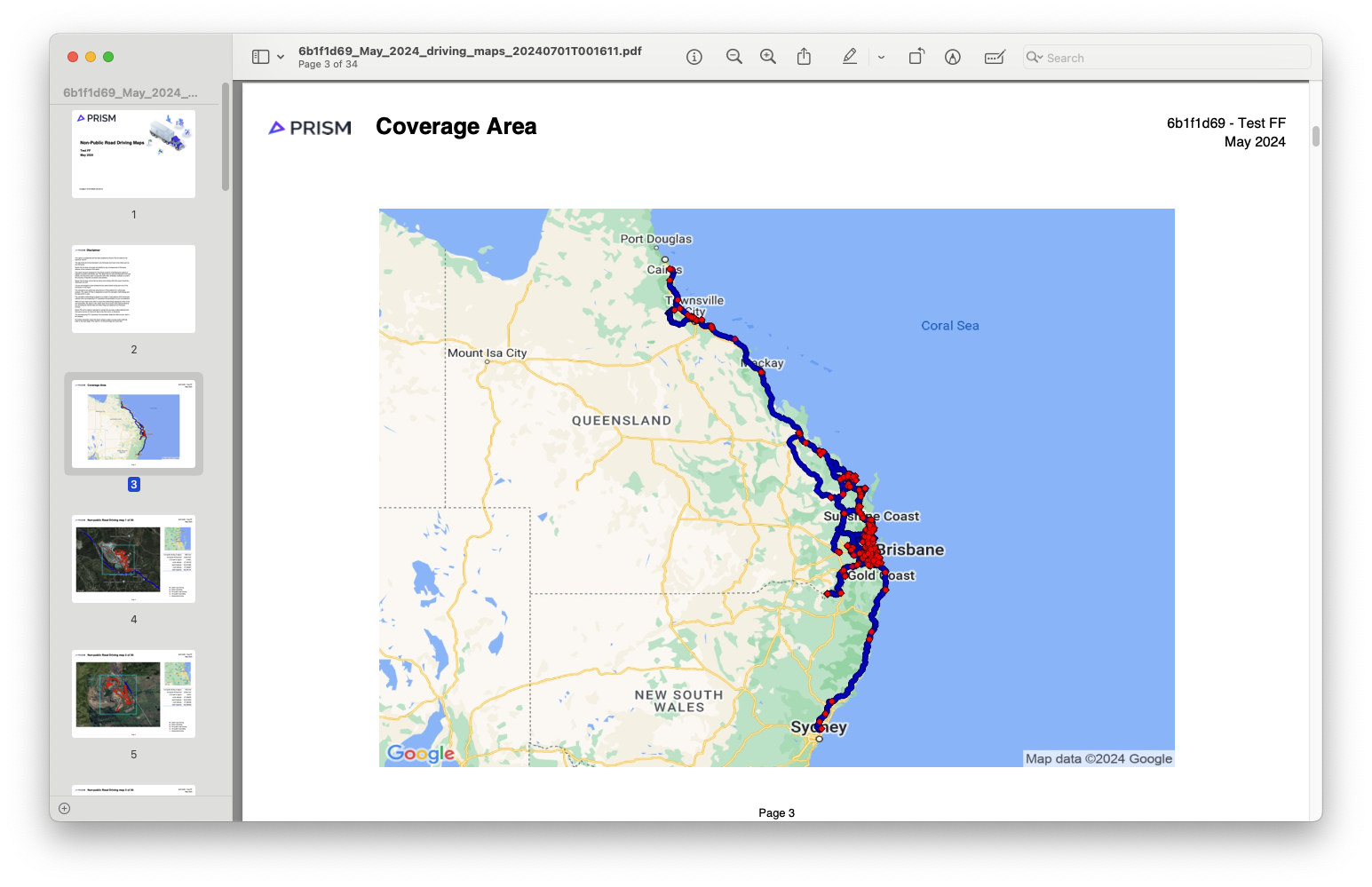
Task: Open the search options magnifier dropdown
Action: click(1035, 58)
